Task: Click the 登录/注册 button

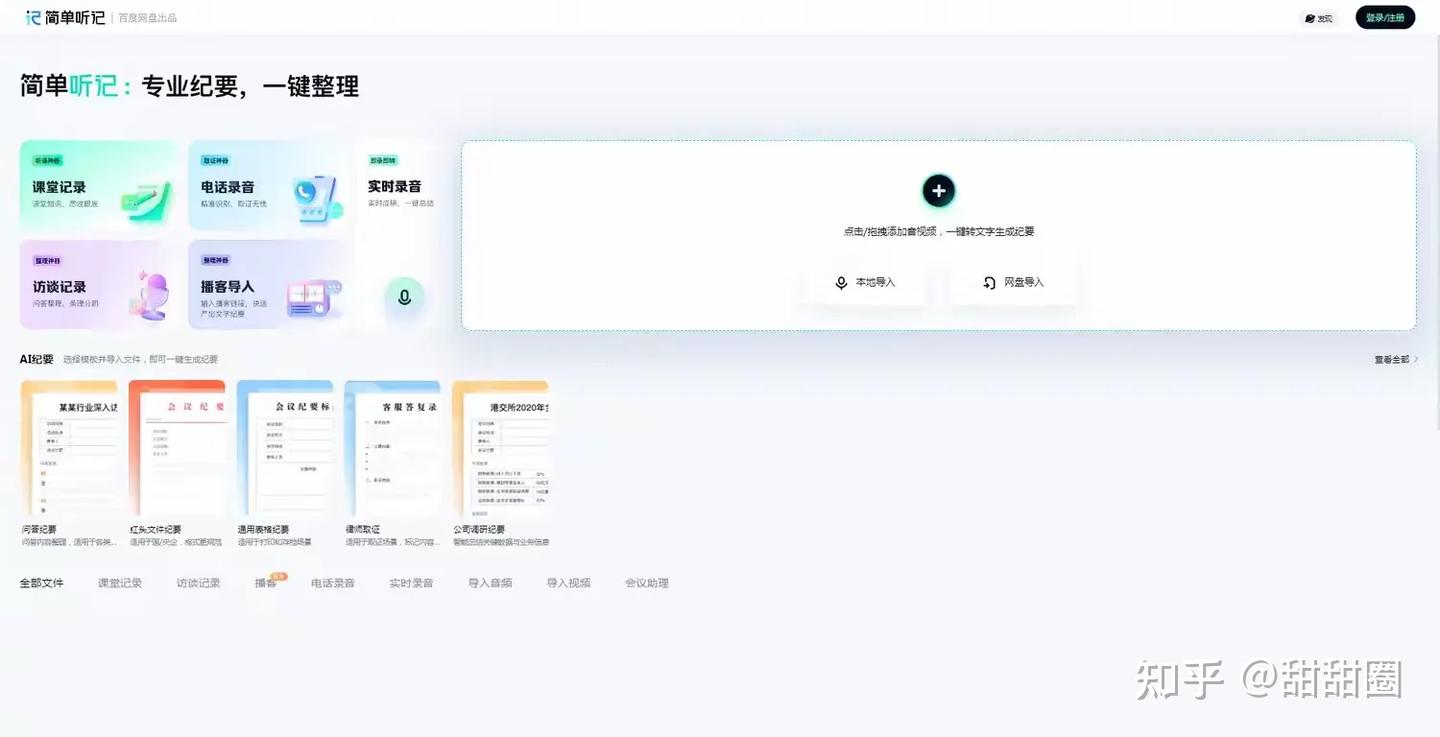Action: pyautogui.click(x=1385, y=17)
